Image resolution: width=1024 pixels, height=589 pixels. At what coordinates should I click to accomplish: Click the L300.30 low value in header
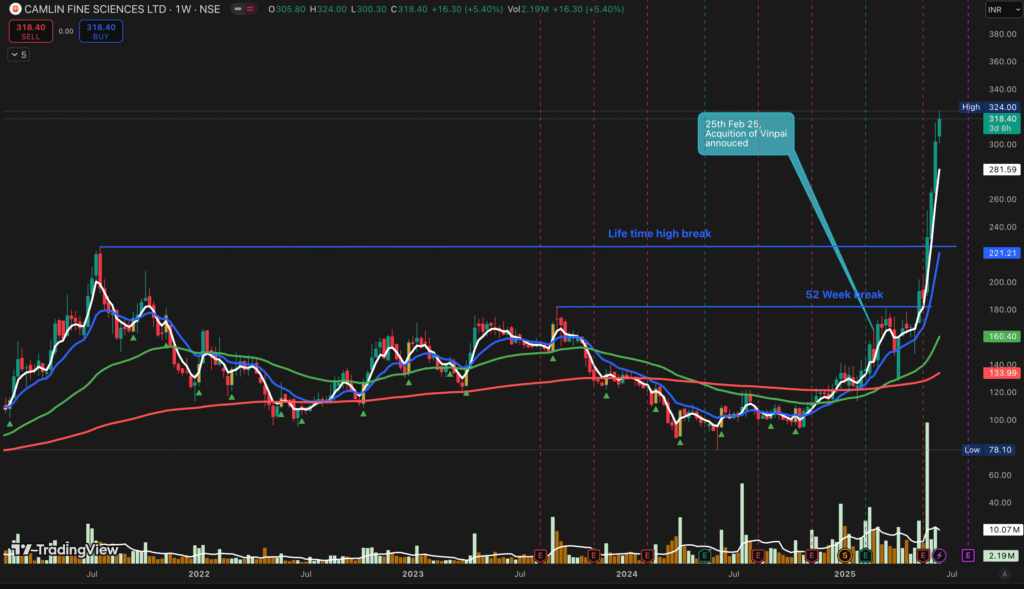[369, 9]
